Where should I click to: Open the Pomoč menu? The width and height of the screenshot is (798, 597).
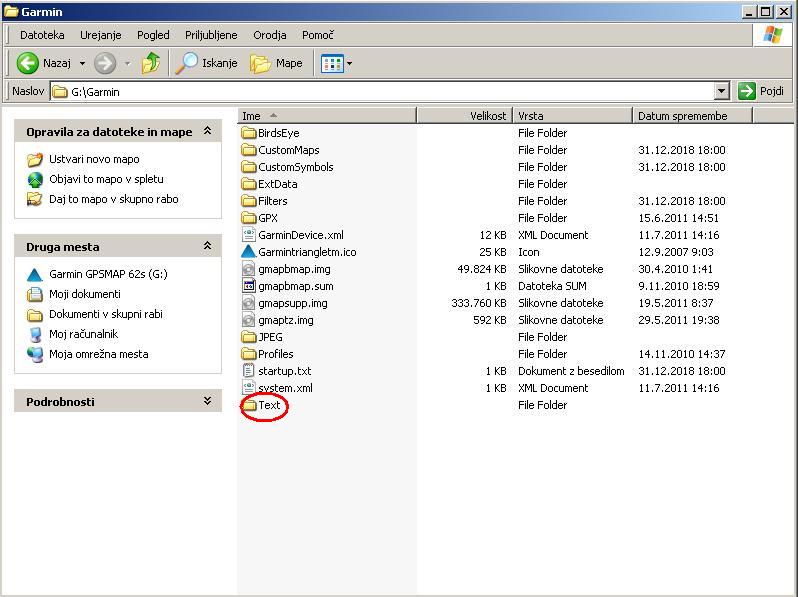(x=318, y=35)
